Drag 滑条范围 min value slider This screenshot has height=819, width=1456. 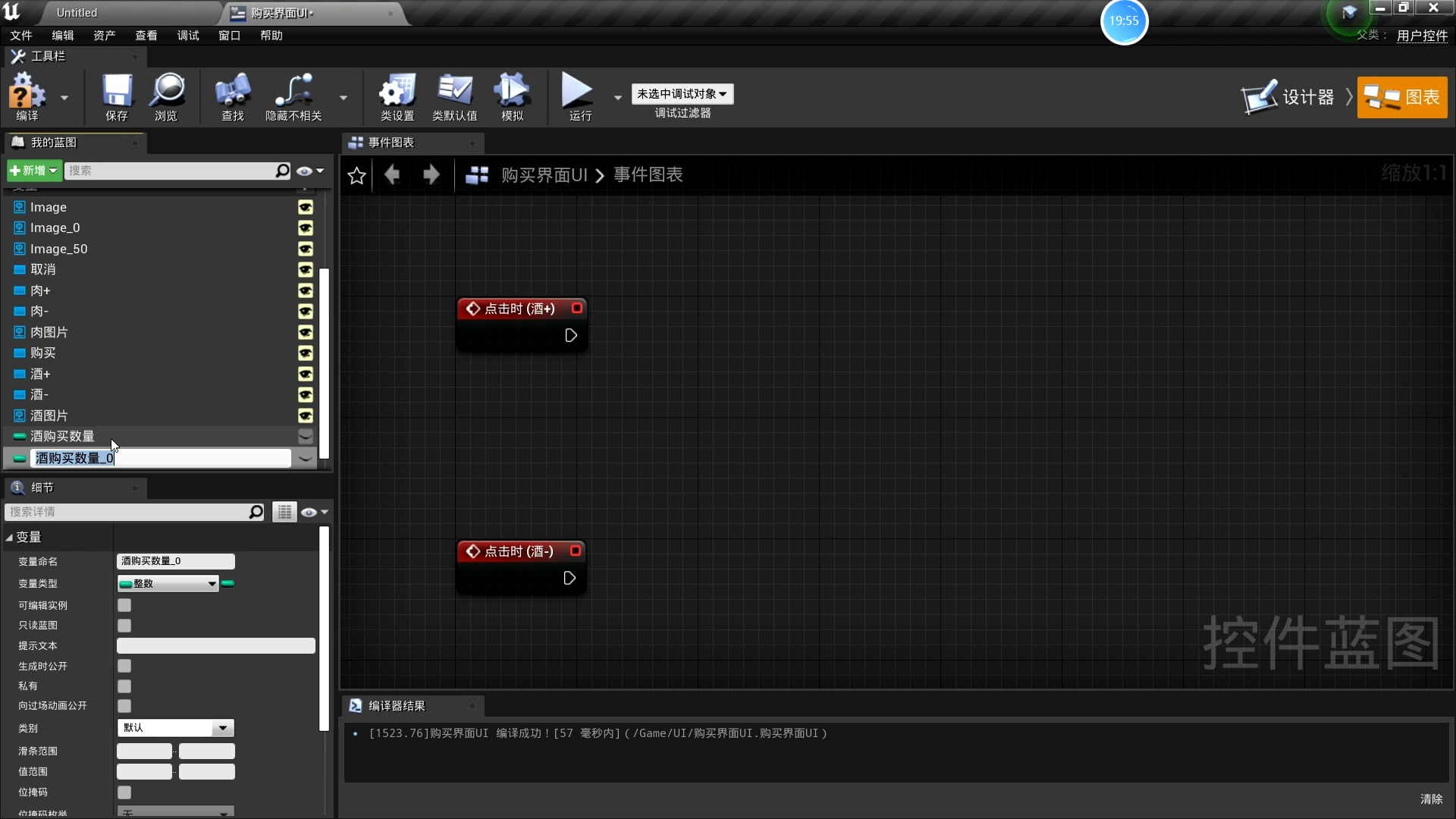(x=144, y=750)
